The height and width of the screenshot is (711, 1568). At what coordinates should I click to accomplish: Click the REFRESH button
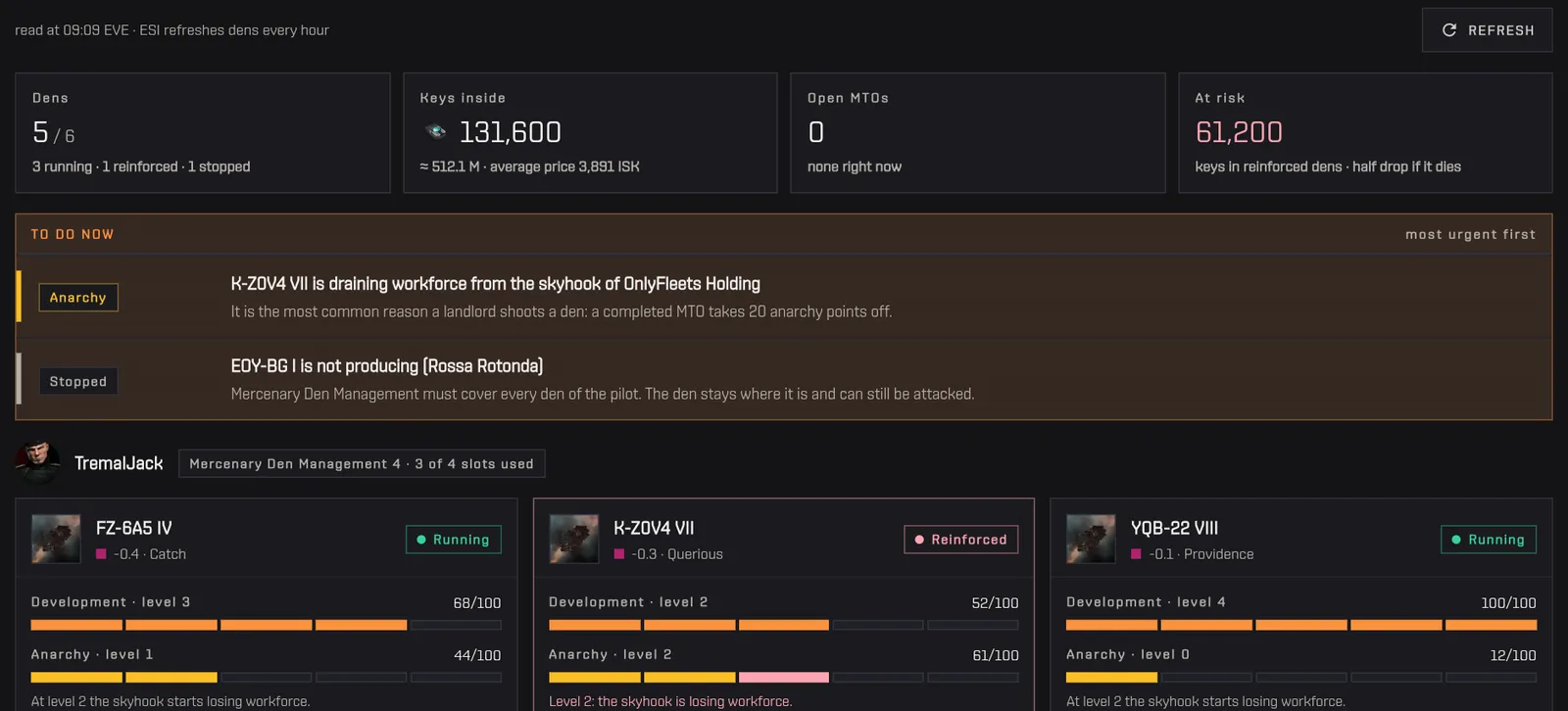(x=1487, y=30)
